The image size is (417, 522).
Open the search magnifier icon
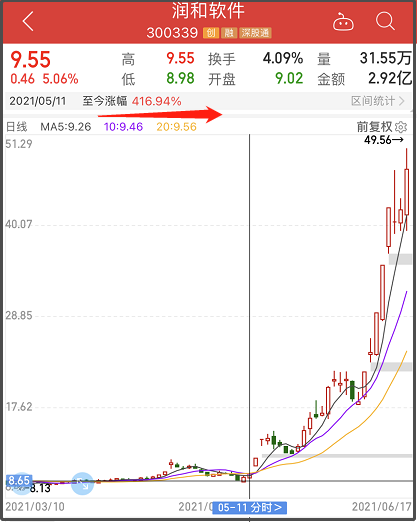tap(385, 21)
